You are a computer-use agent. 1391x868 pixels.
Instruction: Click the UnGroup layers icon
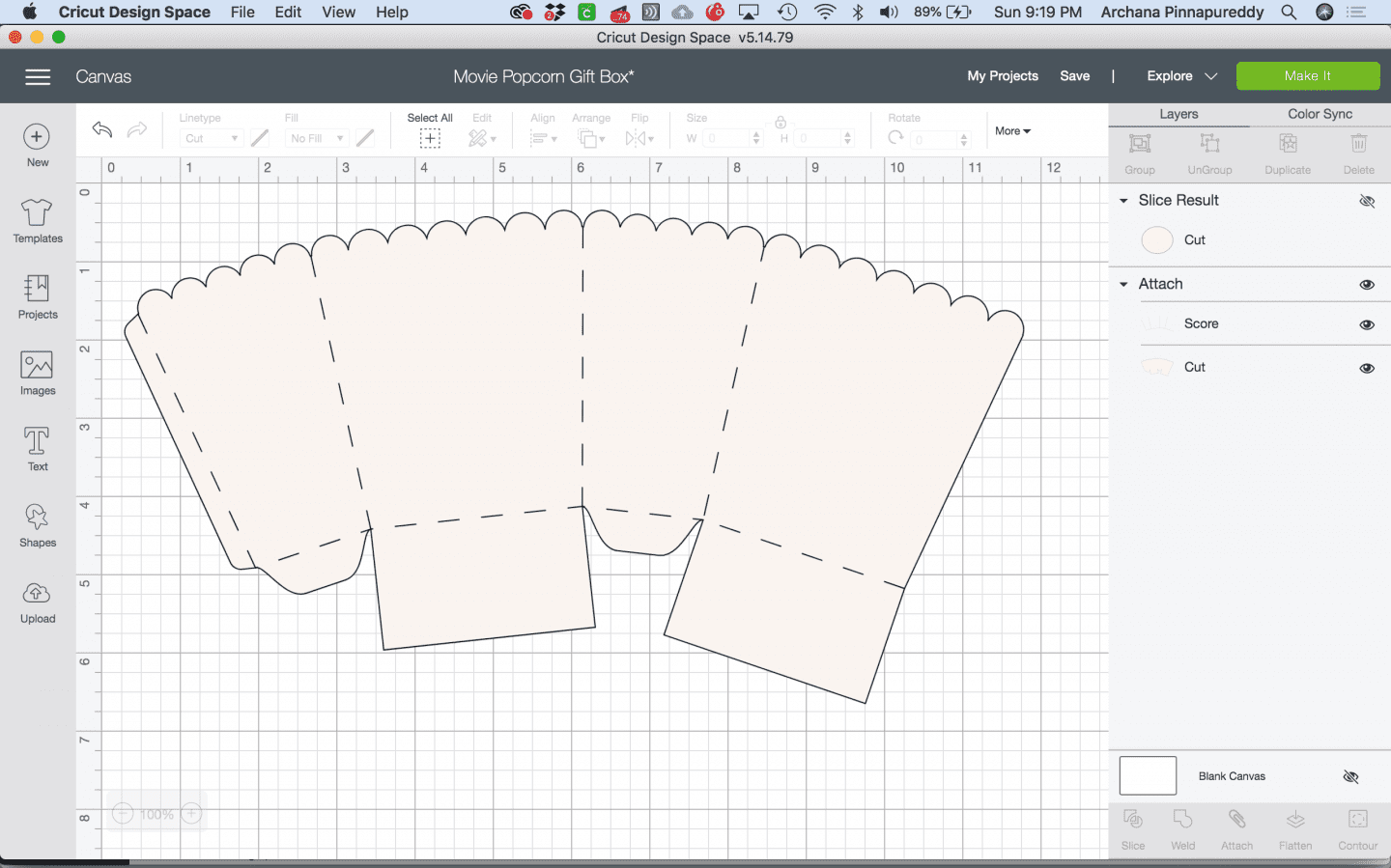(1209, 144)
